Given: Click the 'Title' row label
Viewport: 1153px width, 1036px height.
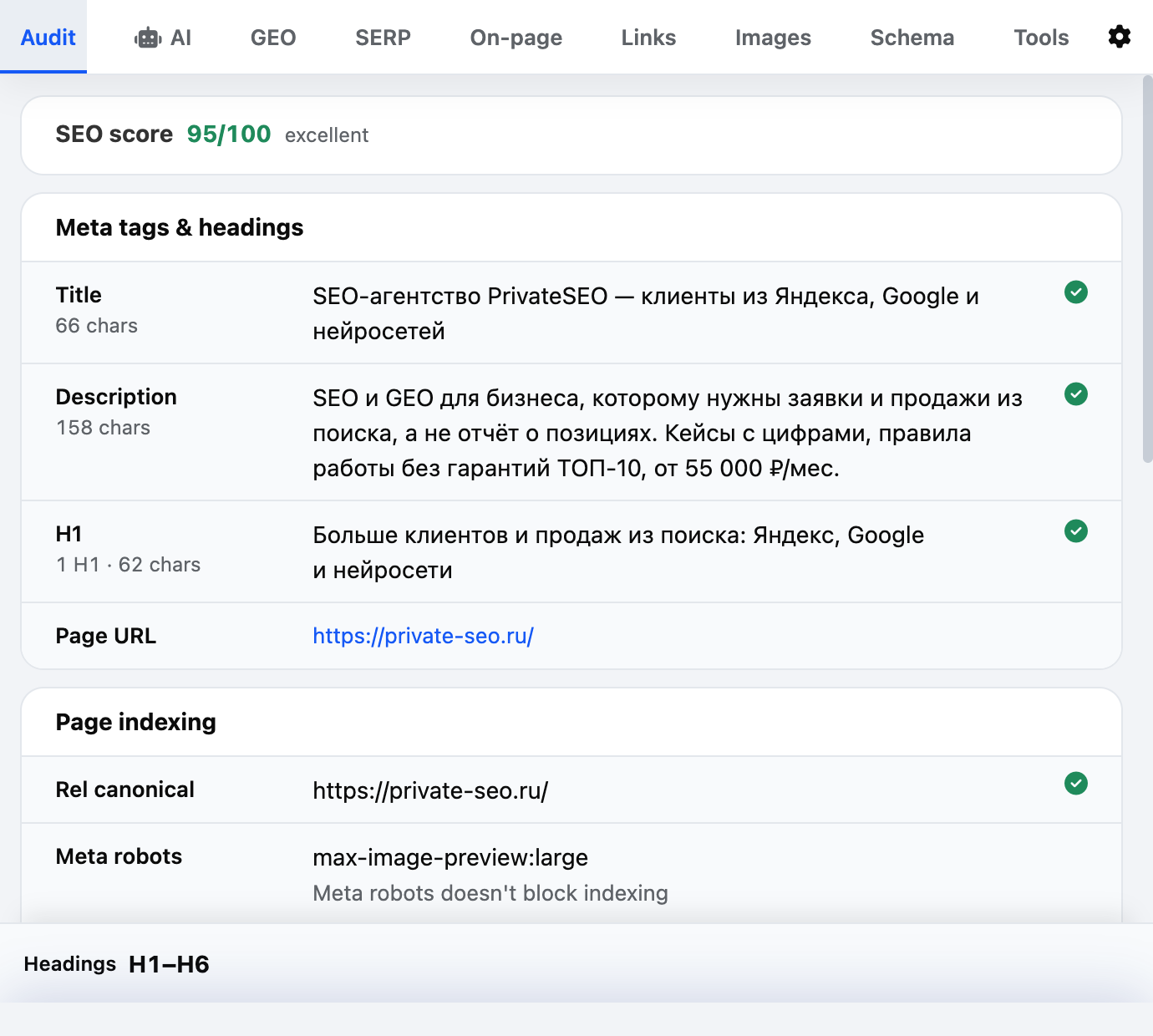Looking at the screenshot, I should pyautogui.click(x=79, y=295).
